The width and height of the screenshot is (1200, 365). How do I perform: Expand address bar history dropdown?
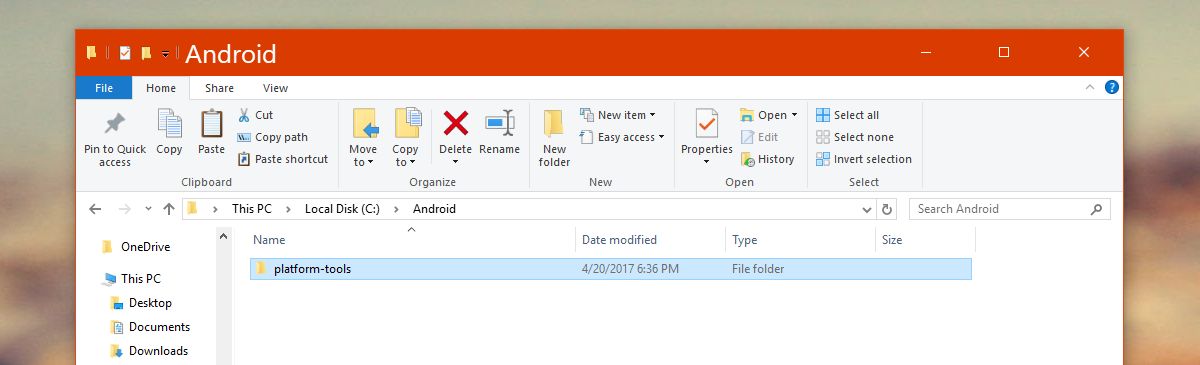pyautogui.click(x=866, y=210)
